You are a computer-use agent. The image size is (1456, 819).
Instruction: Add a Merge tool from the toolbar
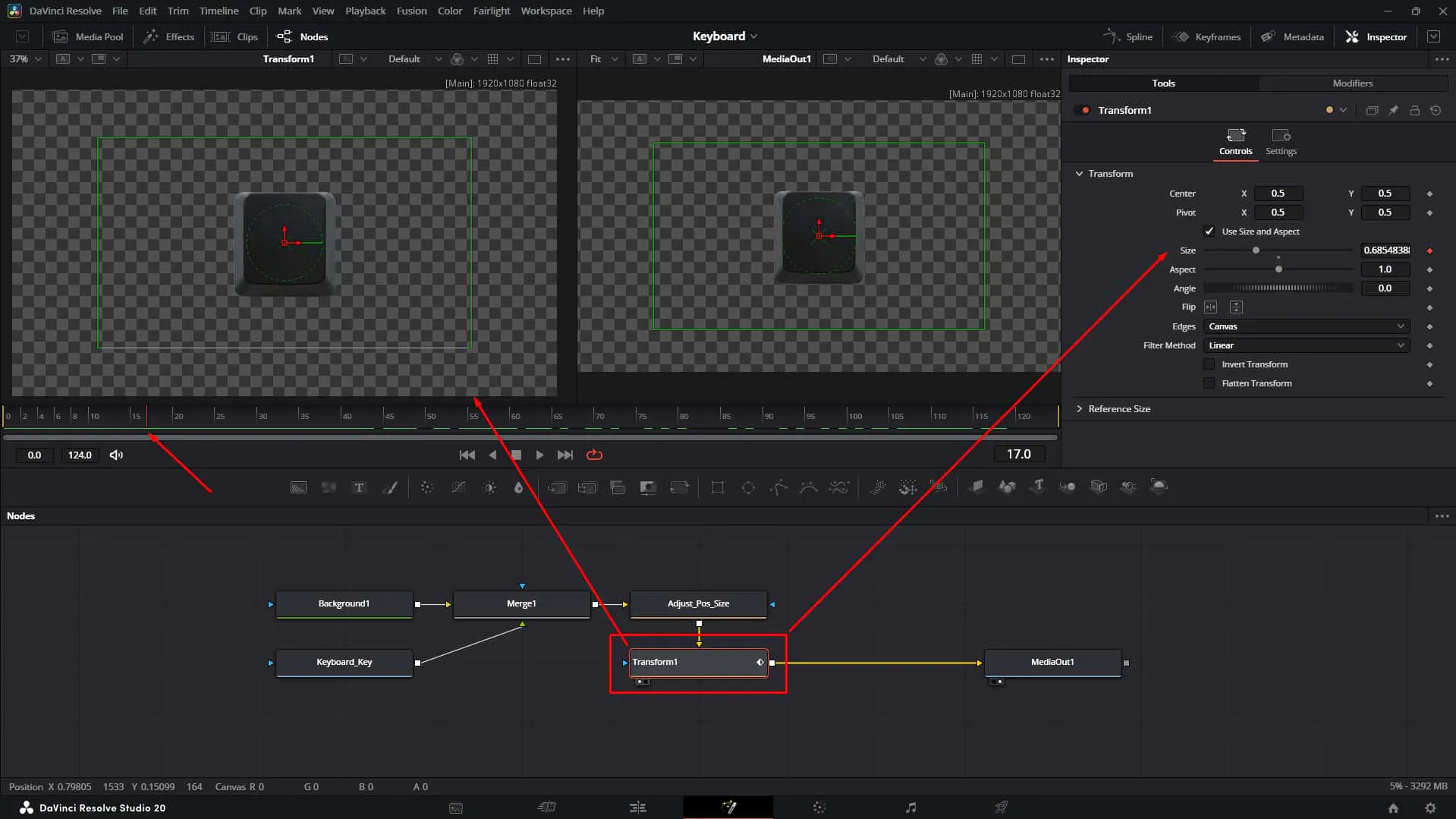click(x=556, y=487)
